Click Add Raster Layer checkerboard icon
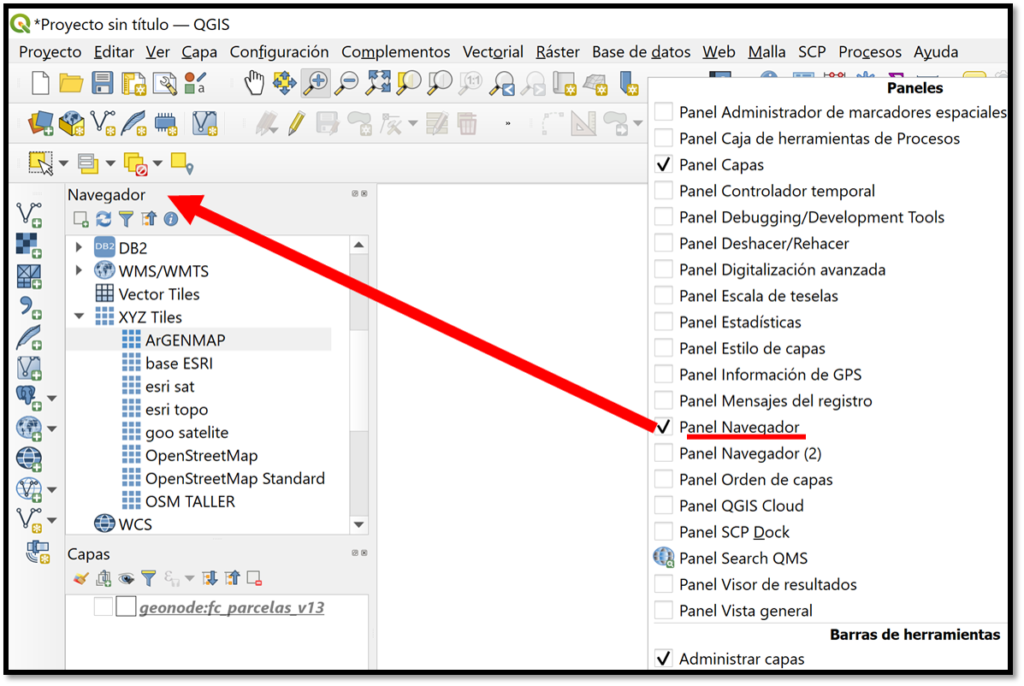 (x=29, y=246)
